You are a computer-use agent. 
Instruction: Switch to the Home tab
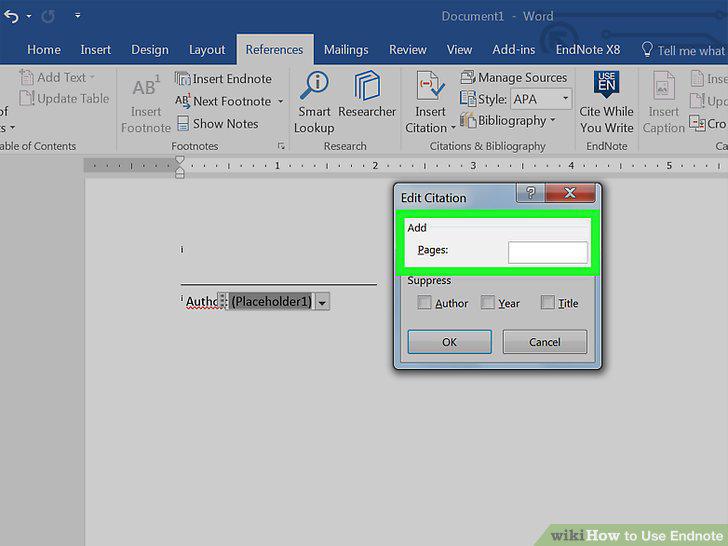pos(44,50)
